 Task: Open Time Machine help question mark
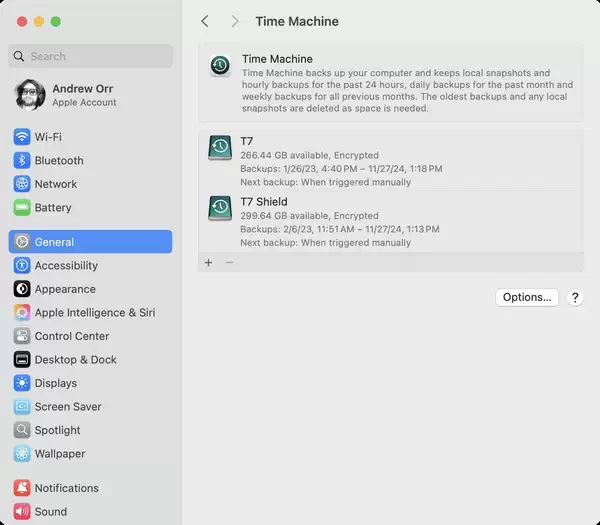click(575, 298)
